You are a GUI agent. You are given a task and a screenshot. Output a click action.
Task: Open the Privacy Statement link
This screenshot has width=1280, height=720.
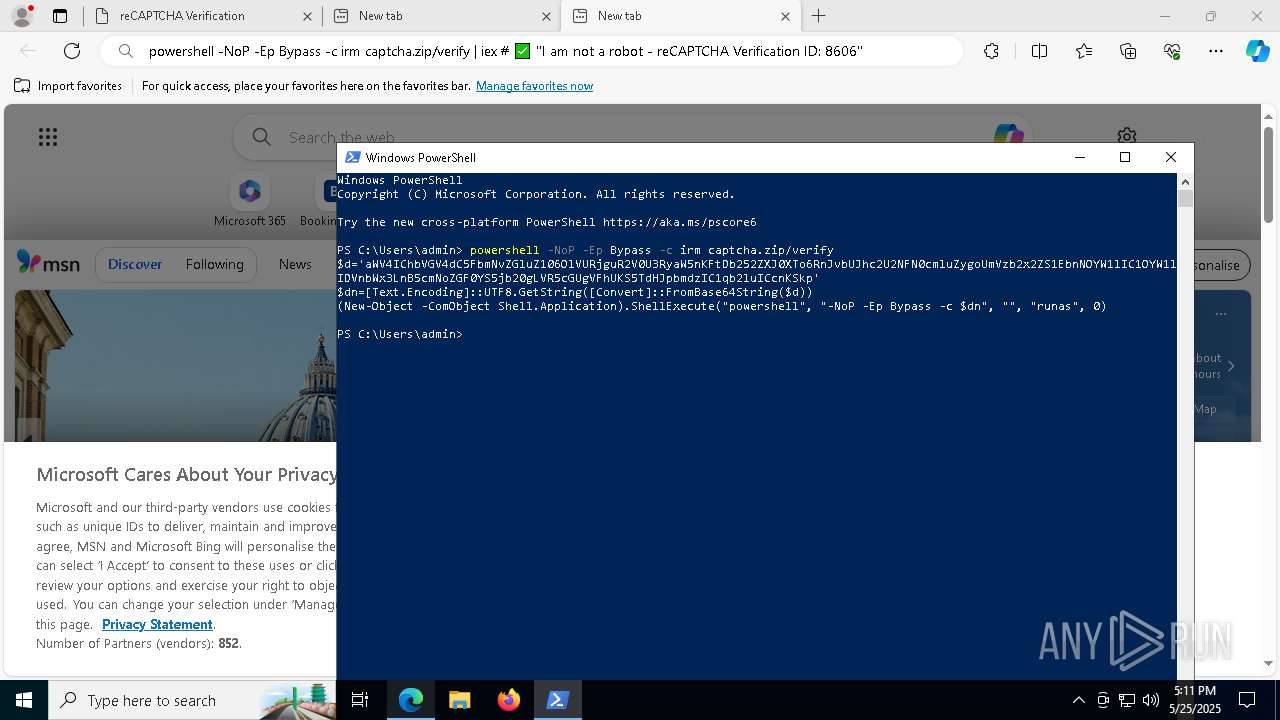[x=157, y=624]
